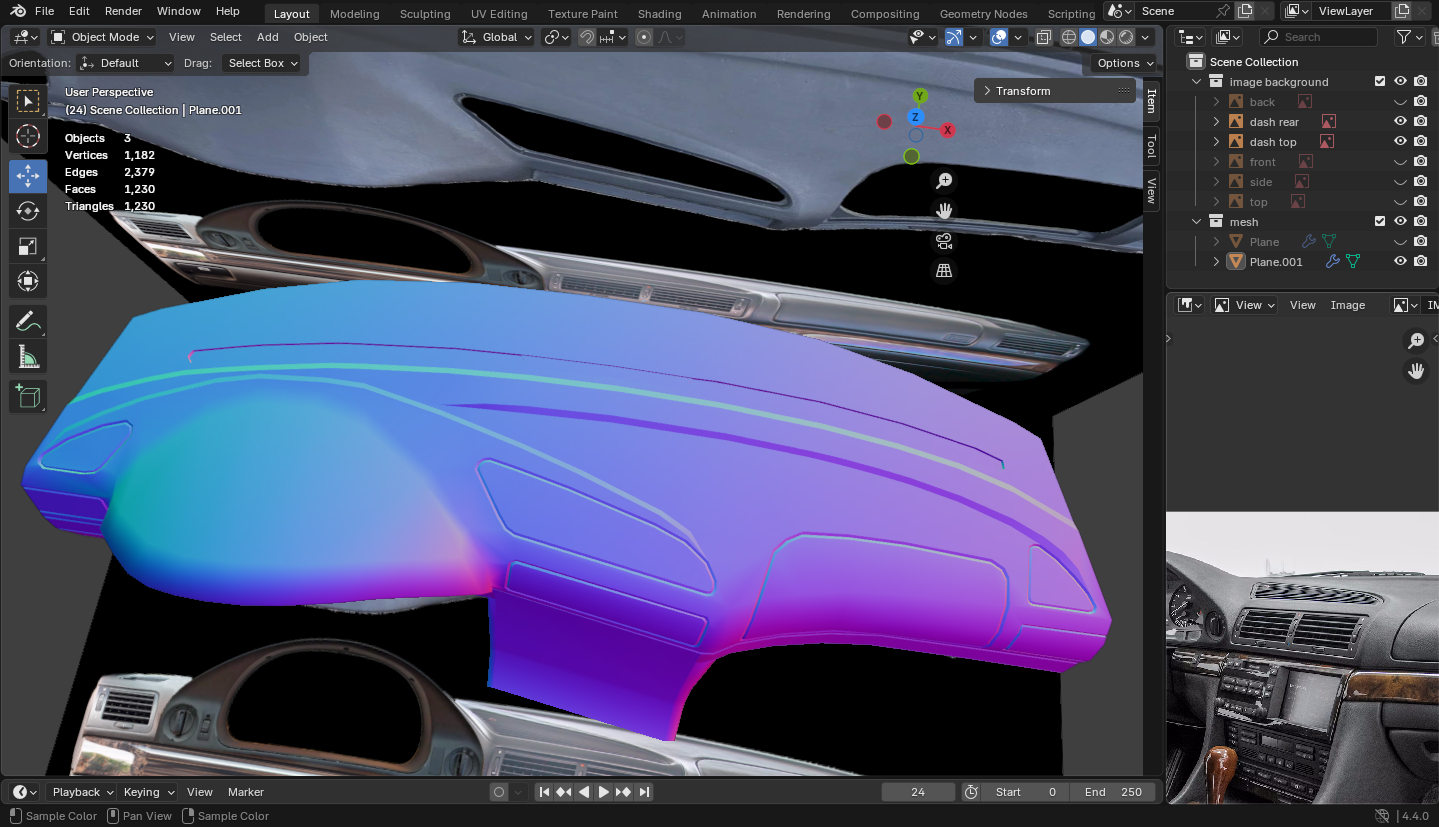Open the Object Mode dropdown
The width and height of the screenshot is (1439, 827).
(x=103, y=37)
